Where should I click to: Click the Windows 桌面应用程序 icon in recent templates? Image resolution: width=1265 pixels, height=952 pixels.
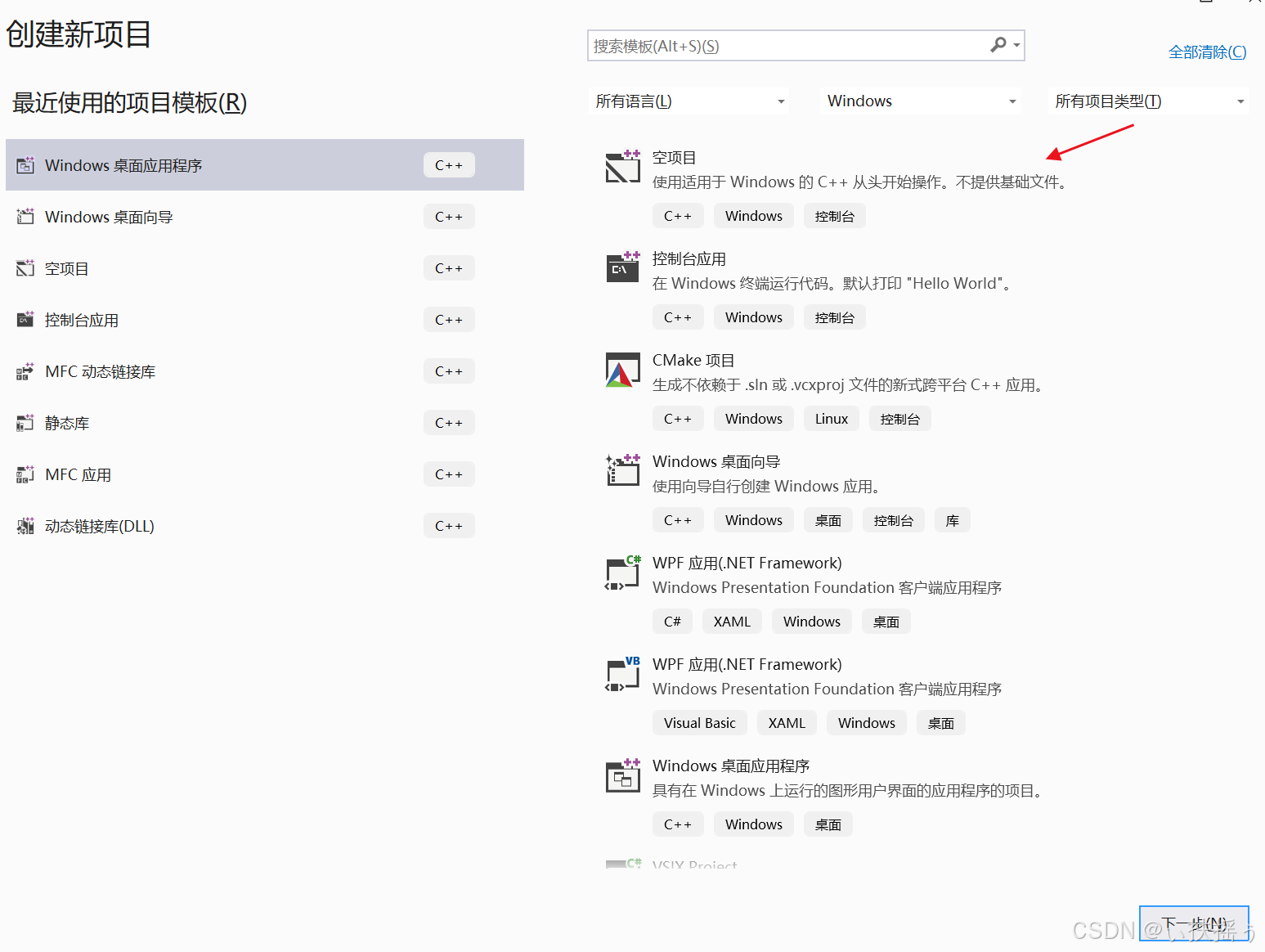click(25, 165)
